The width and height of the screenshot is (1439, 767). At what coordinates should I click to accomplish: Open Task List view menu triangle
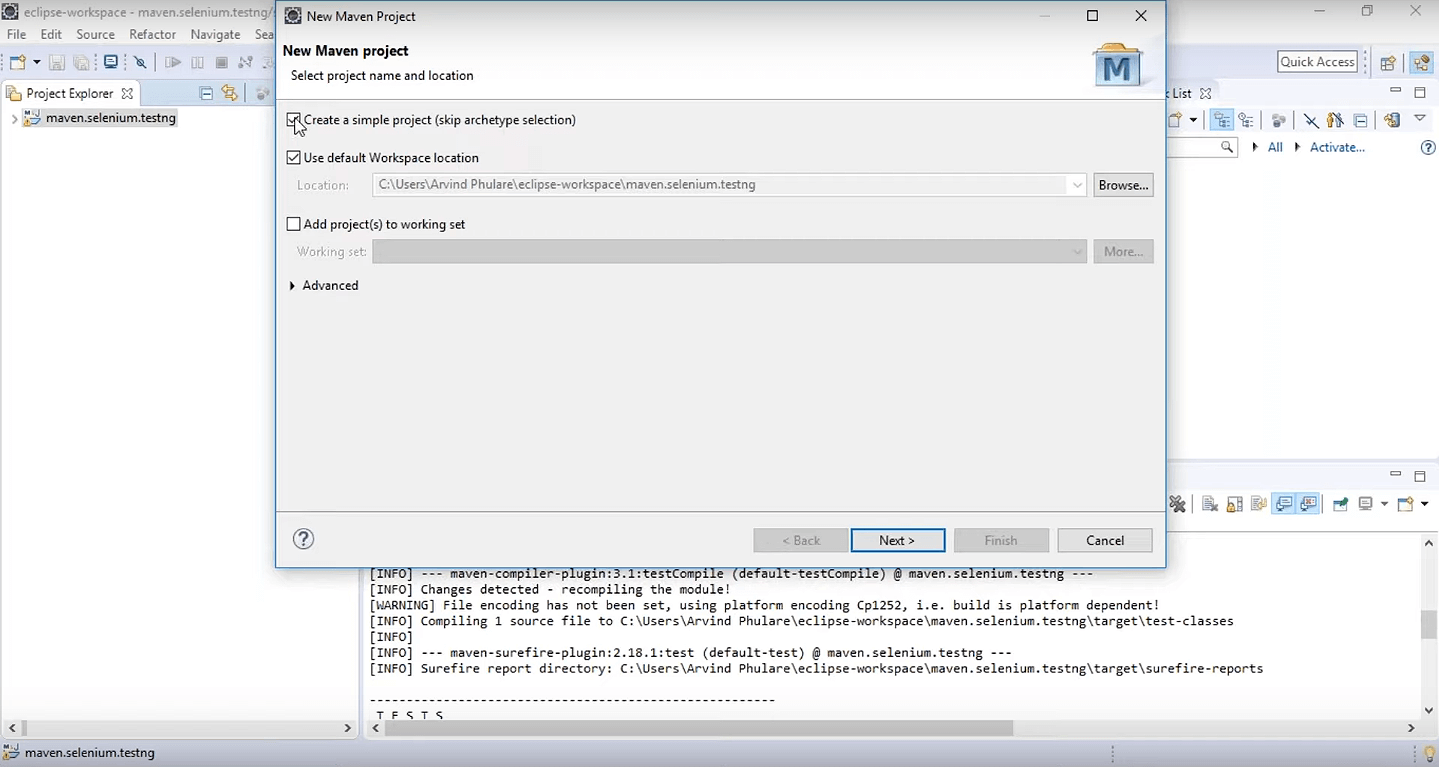coord(1420,119)
